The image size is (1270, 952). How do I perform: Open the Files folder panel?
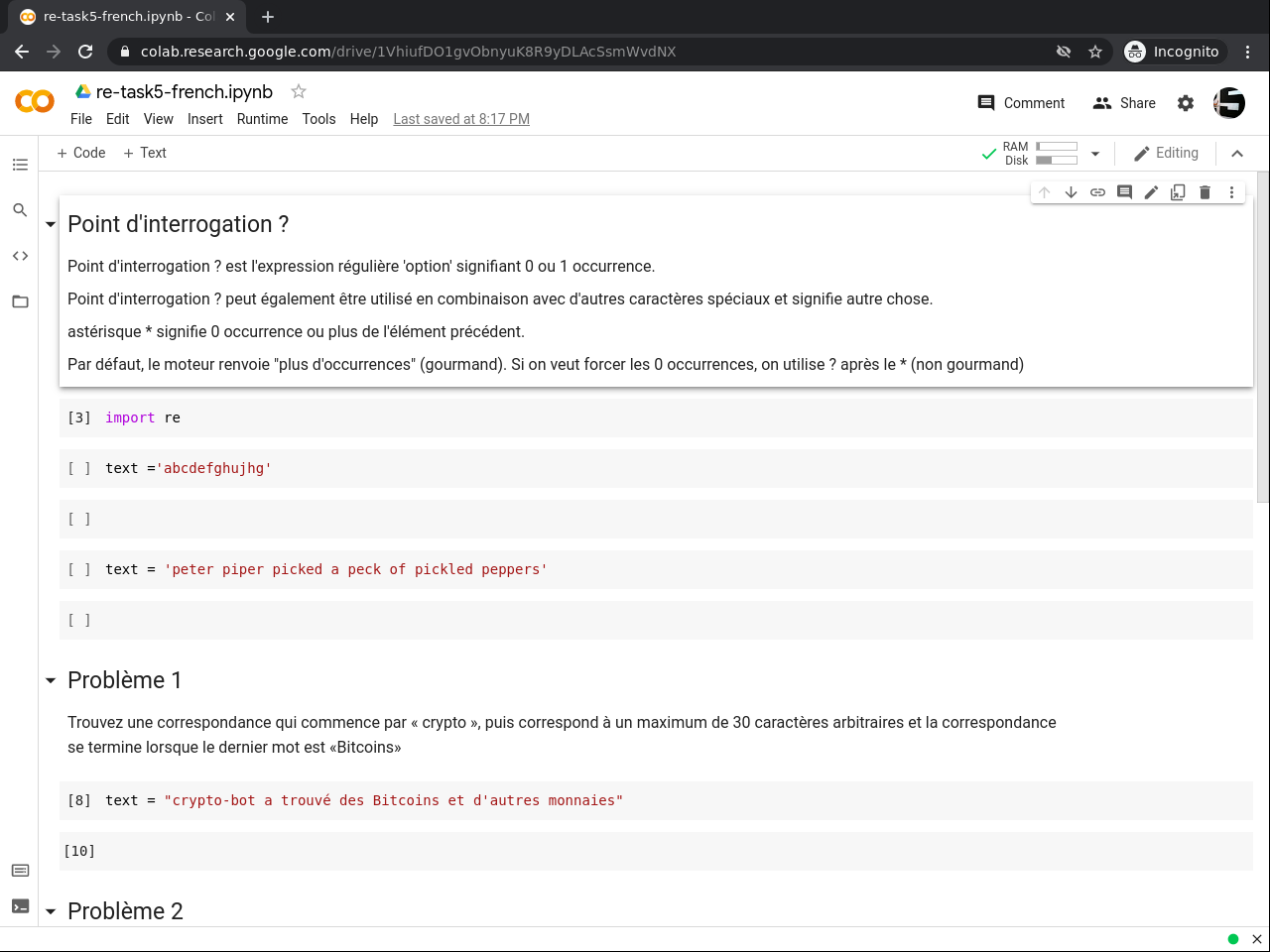pos(20,301)
